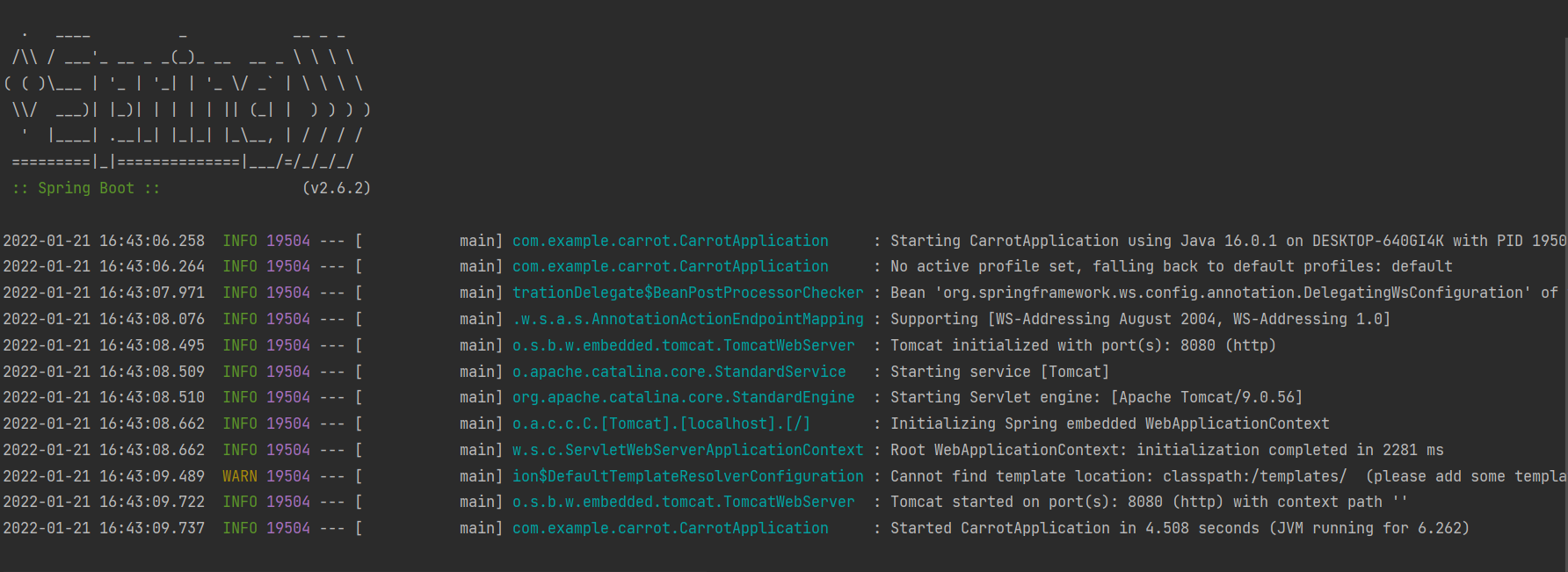
Task: Click the '(v2.6.2)' version text
Action: point(337,188)
